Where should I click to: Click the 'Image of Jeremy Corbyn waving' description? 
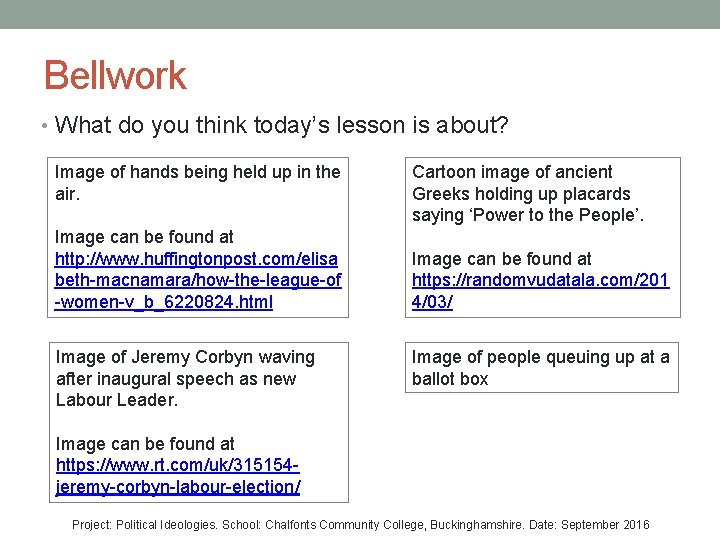click(x=185, y=379)
